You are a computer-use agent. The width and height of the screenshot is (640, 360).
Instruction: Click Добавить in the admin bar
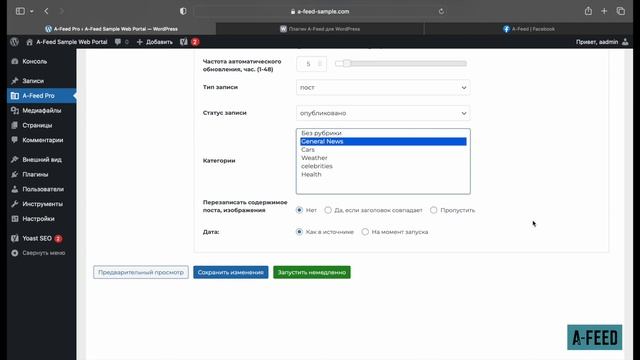pos(155,42)
